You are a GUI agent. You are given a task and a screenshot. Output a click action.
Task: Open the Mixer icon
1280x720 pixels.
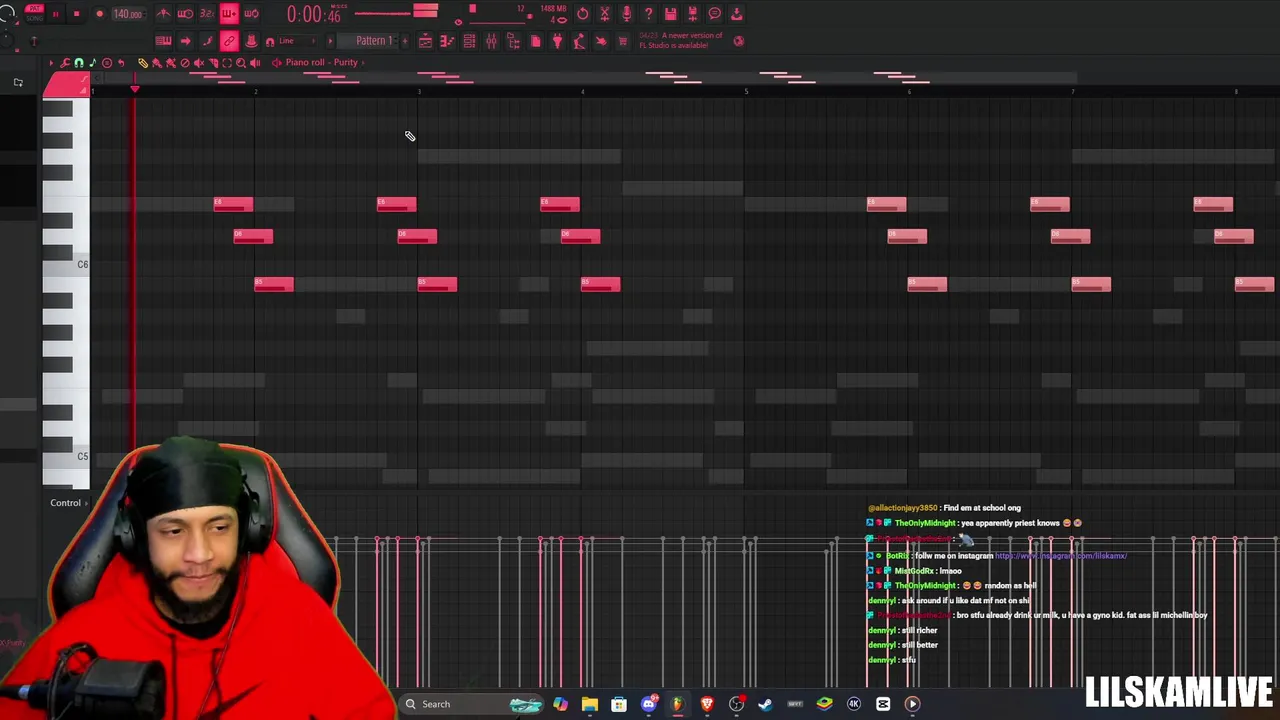(491, 41)
